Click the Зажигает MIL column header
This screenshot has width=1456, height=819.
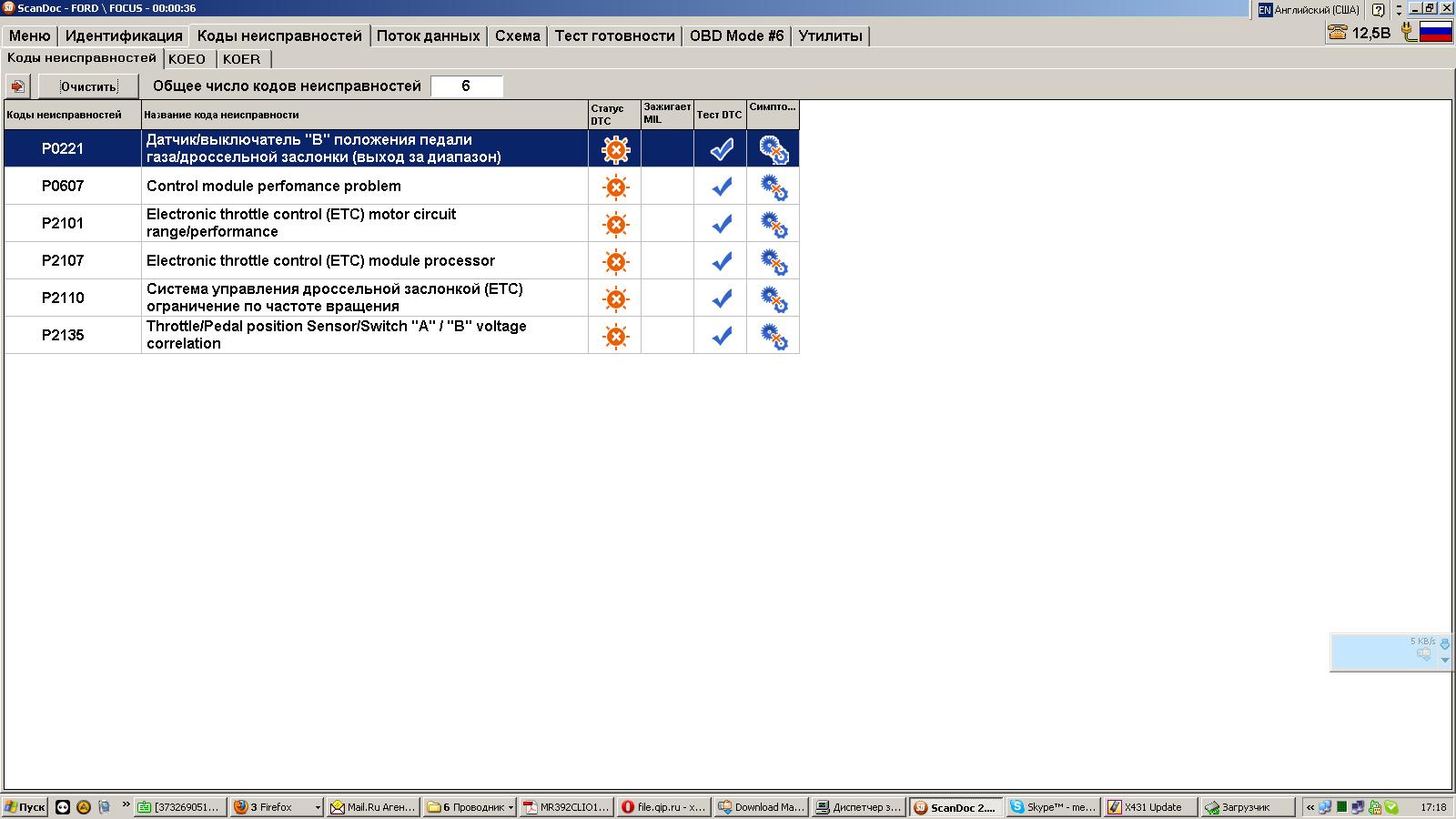coord(667,115)
